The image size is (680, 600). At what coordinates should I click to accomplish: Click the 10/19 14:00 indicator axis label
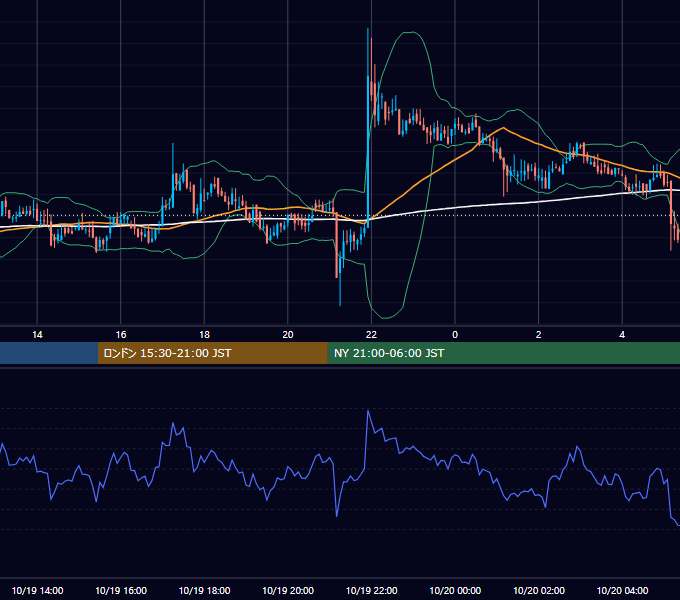tap(37, 590)
